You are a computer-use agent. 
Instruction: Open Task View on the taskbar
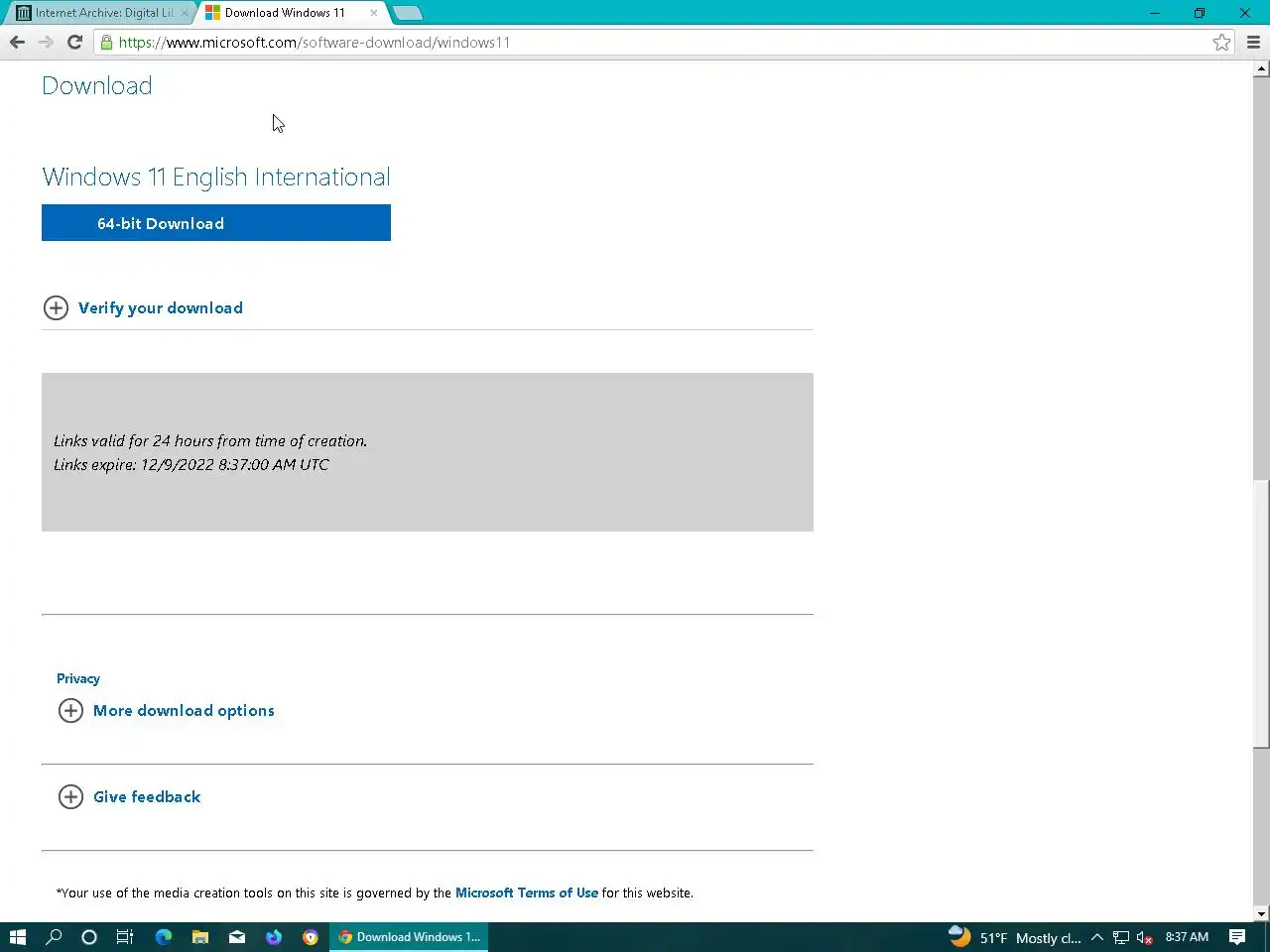pyautogui.click(x=125, y=937)
